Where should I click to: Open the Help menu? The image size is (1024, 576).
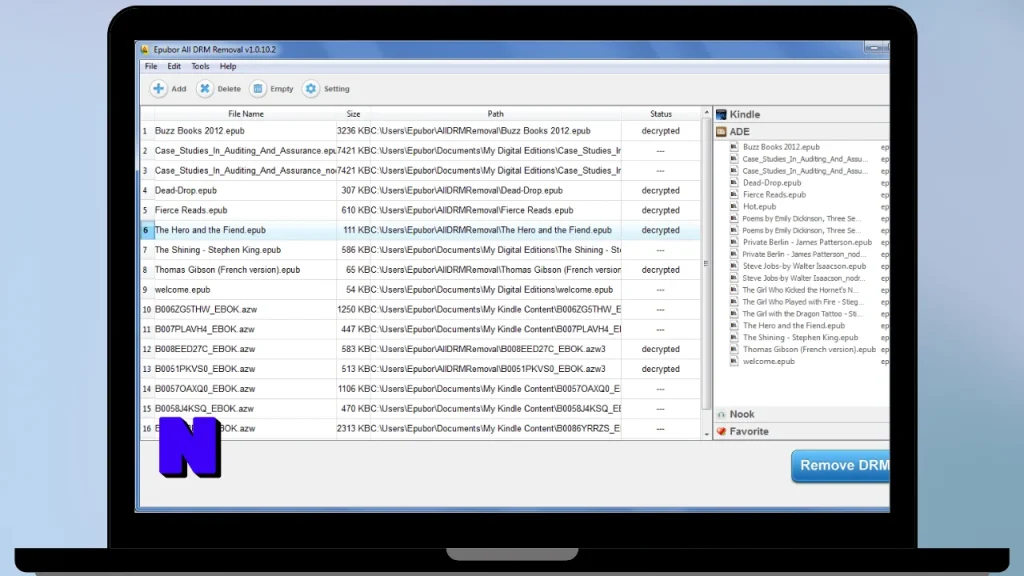coord(228,67)
